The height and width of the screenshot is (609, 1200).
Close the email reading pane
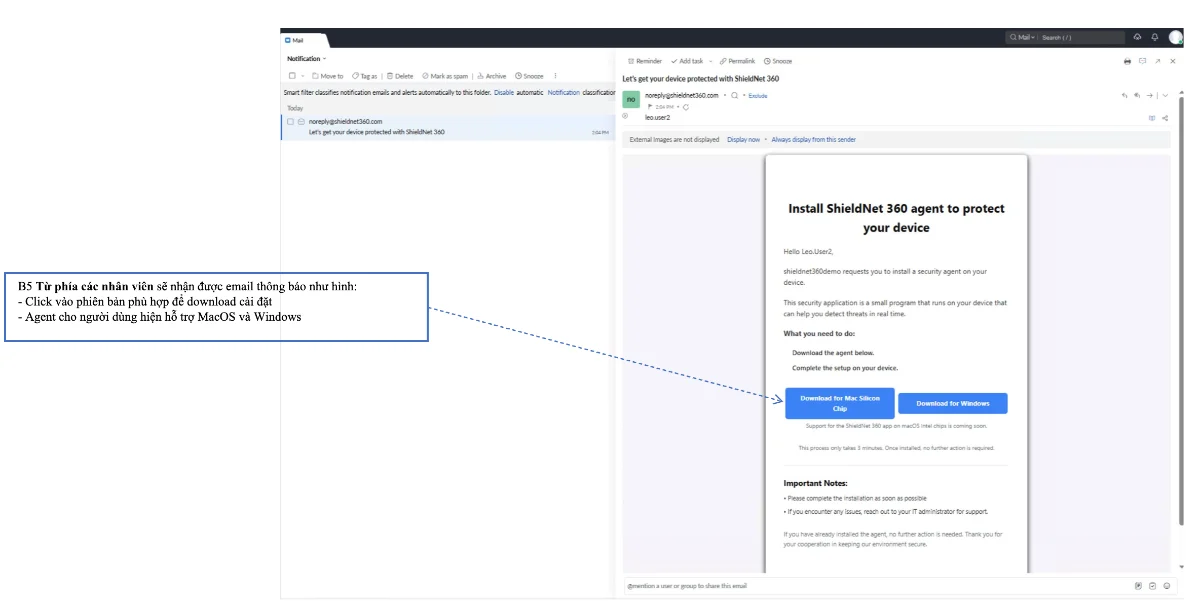click(1173, 61)
